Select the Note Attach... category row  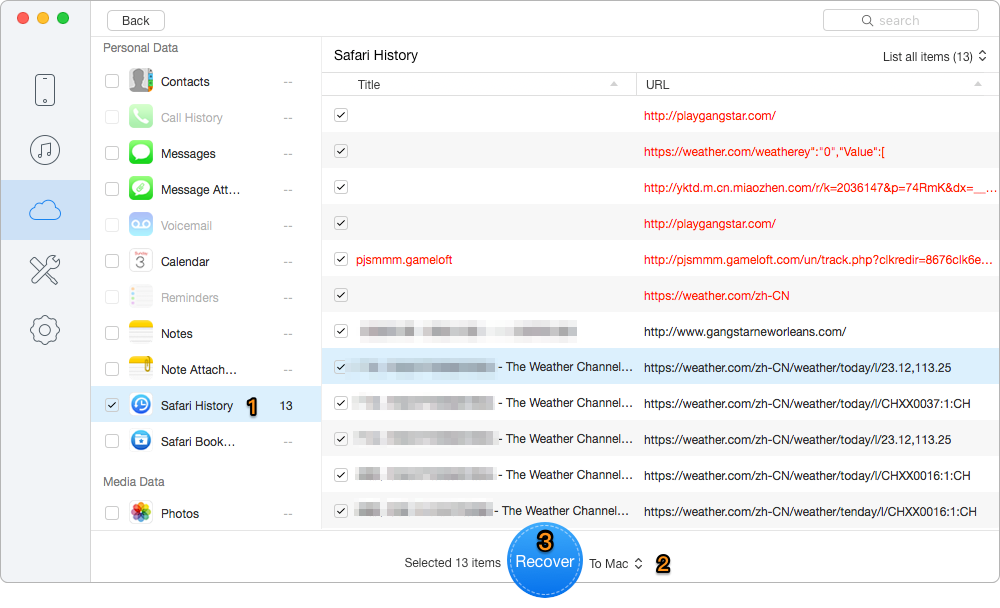pos(206,369)
